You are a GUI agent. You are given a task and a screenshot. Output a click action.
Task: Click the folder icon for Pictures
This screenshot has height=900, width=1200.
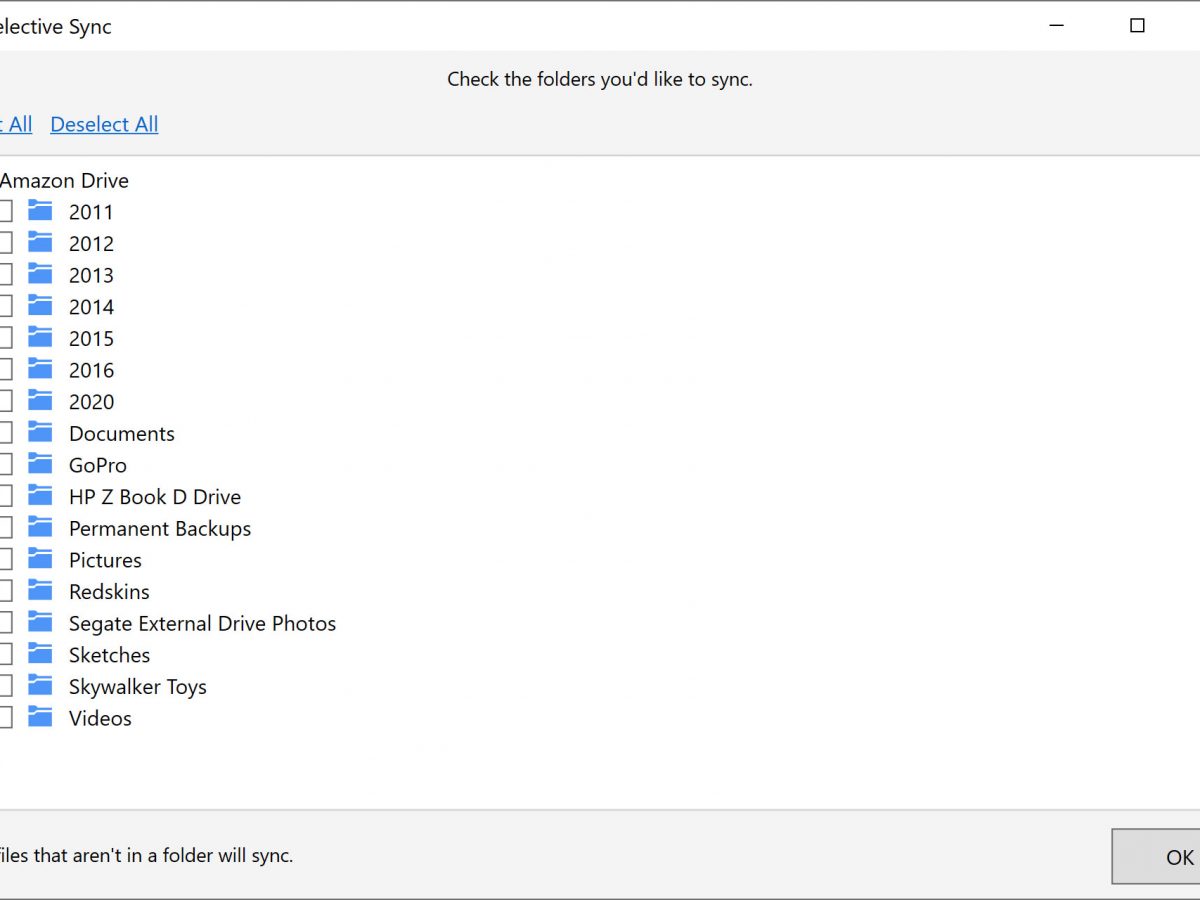coord(40,560)
